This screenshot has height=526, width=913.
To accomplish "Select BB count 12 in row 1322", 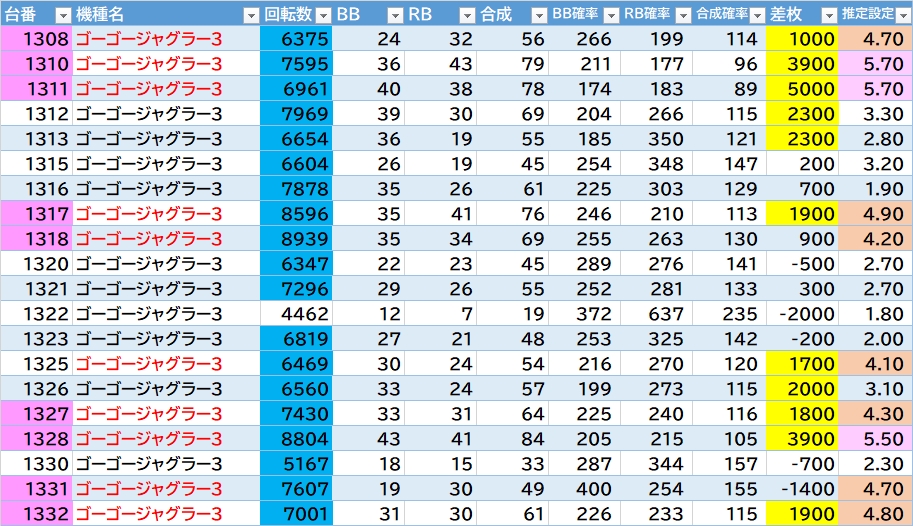I will (368, 313).
